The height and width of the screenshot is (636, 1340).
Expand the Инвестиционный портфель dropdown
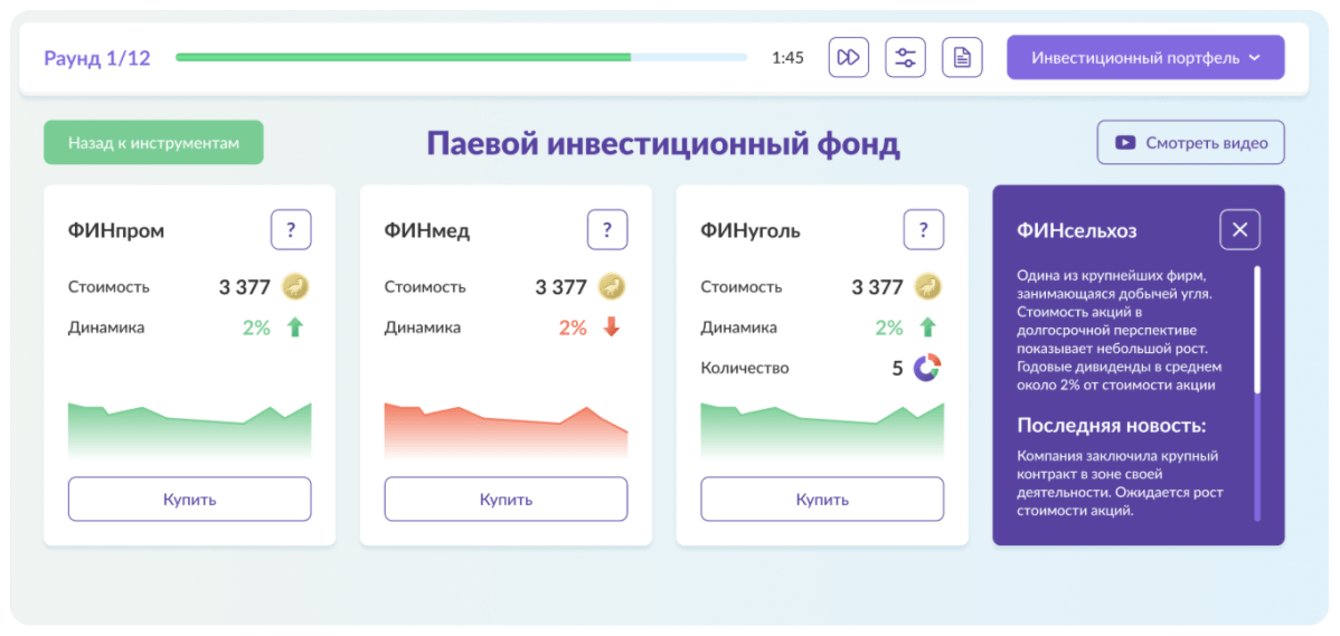[1145, 57]
